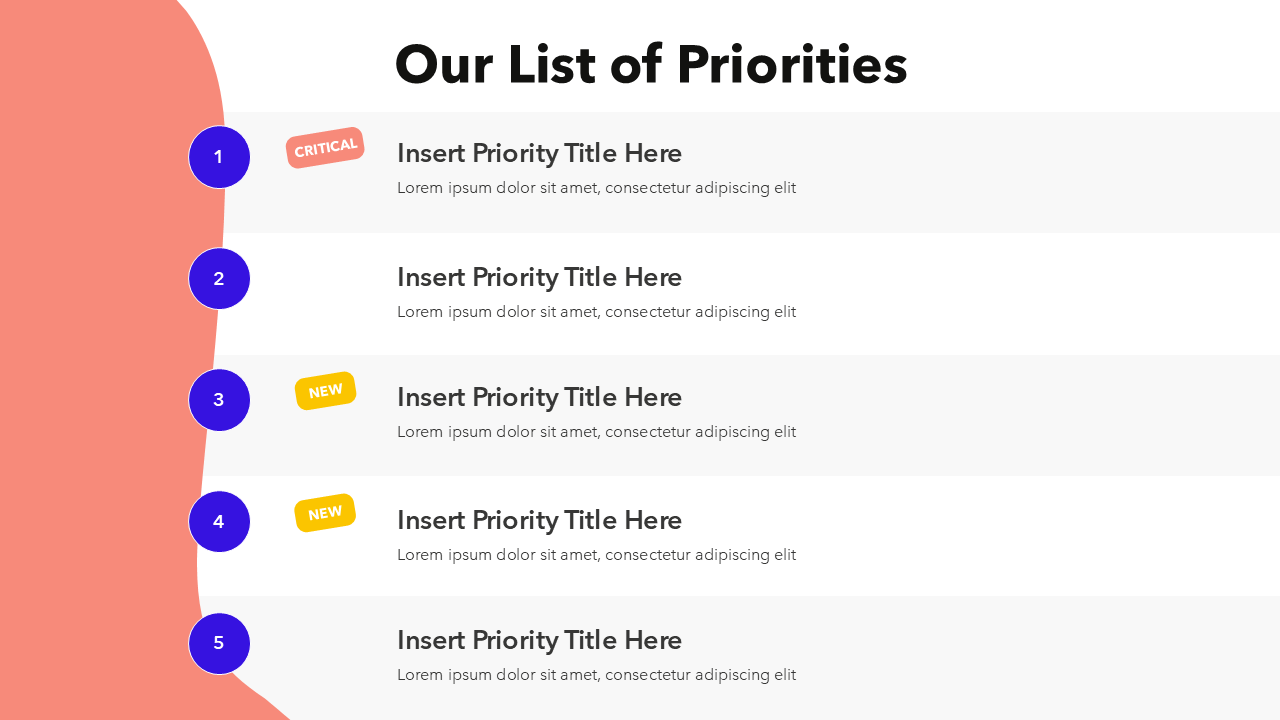Click the number 3 circle badge
Screen dimensions: 1280x720
point(219,400)
